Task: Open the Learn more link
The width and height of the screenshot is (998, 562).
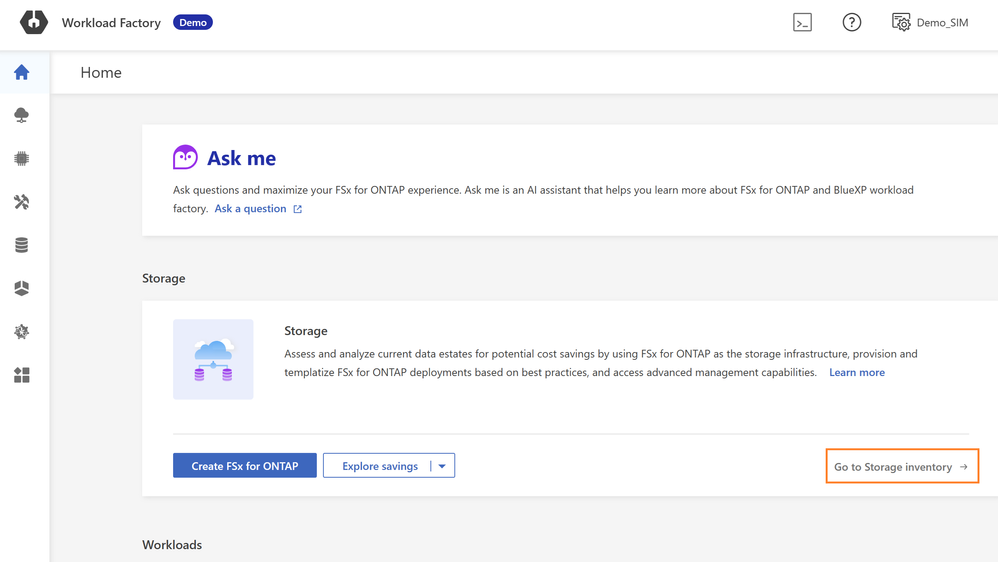Action: click(856, 372)
